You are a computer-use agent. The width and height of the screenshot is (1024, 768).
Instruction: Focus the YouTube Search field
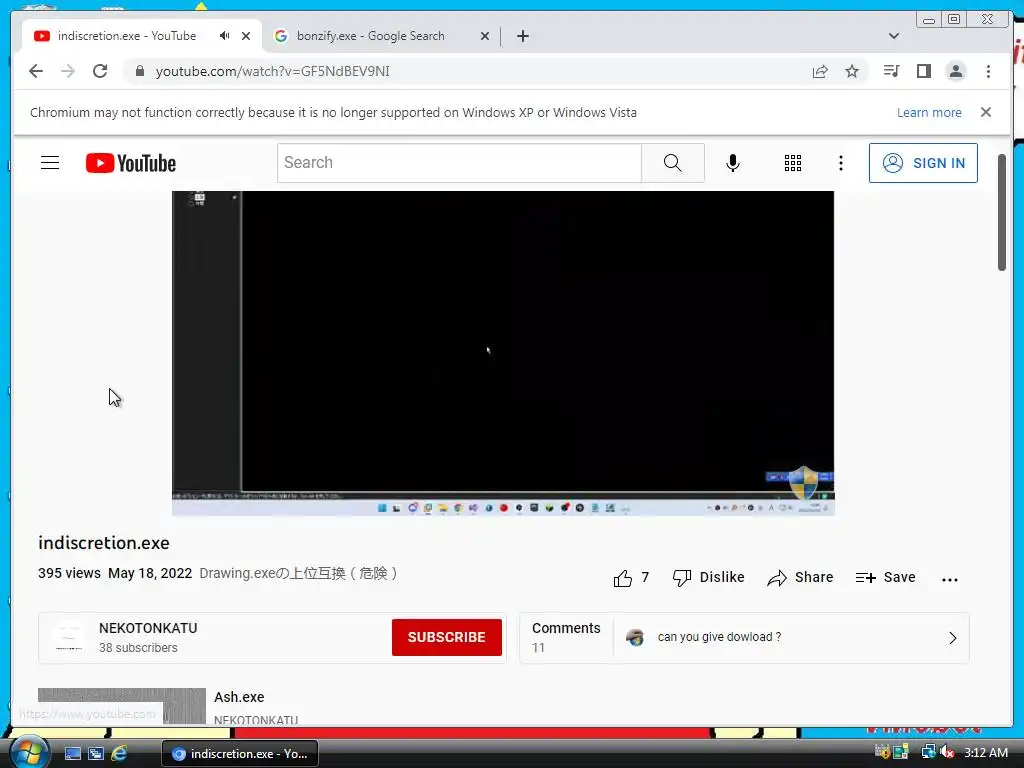[460, 163]
